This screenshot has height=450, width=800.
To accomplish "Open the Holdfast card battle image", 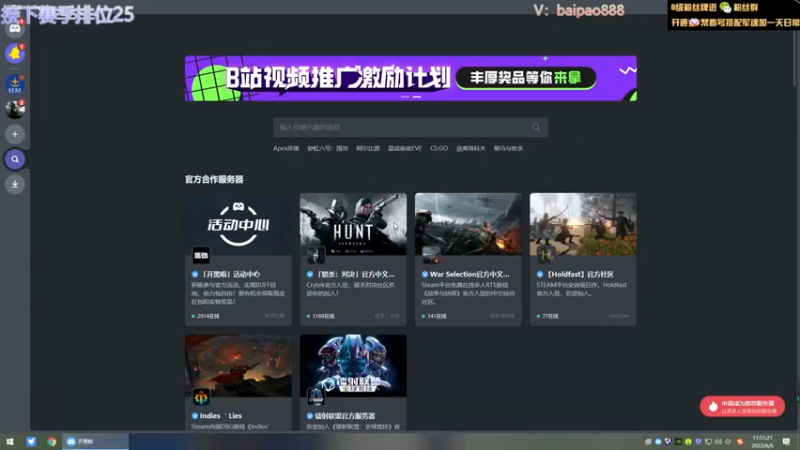I will coord(583,224).
